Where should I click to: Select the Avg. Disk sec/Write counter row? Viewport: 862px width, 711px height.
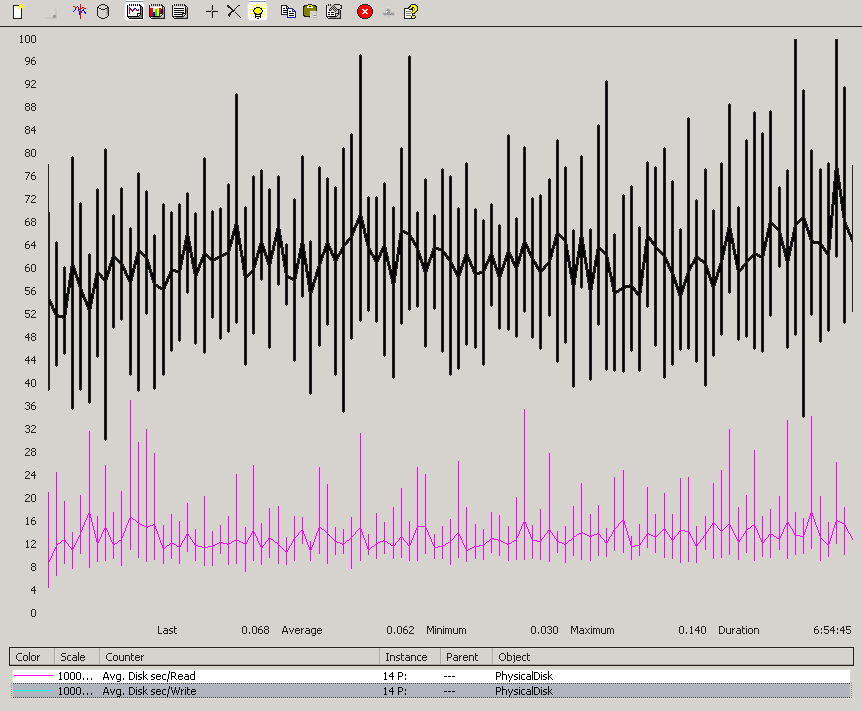click(149, 691)
